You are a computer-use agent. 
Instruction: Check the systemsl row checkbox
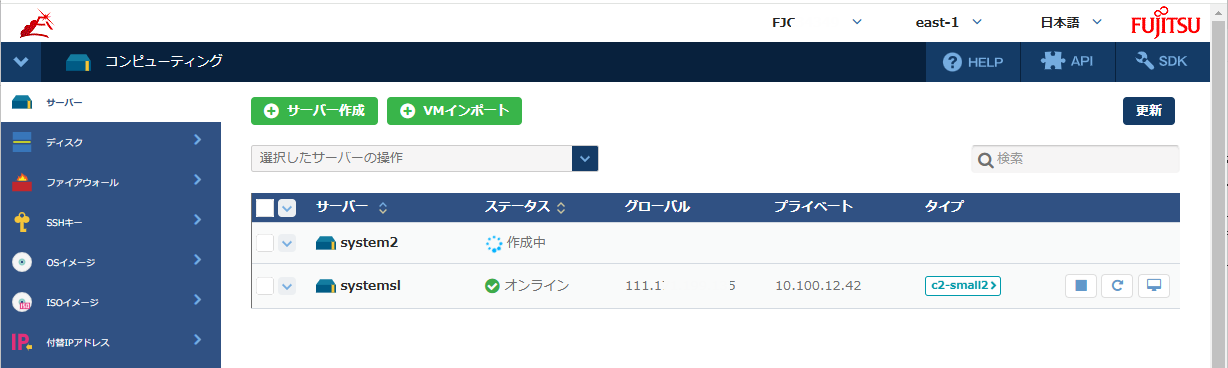point(265,286)
